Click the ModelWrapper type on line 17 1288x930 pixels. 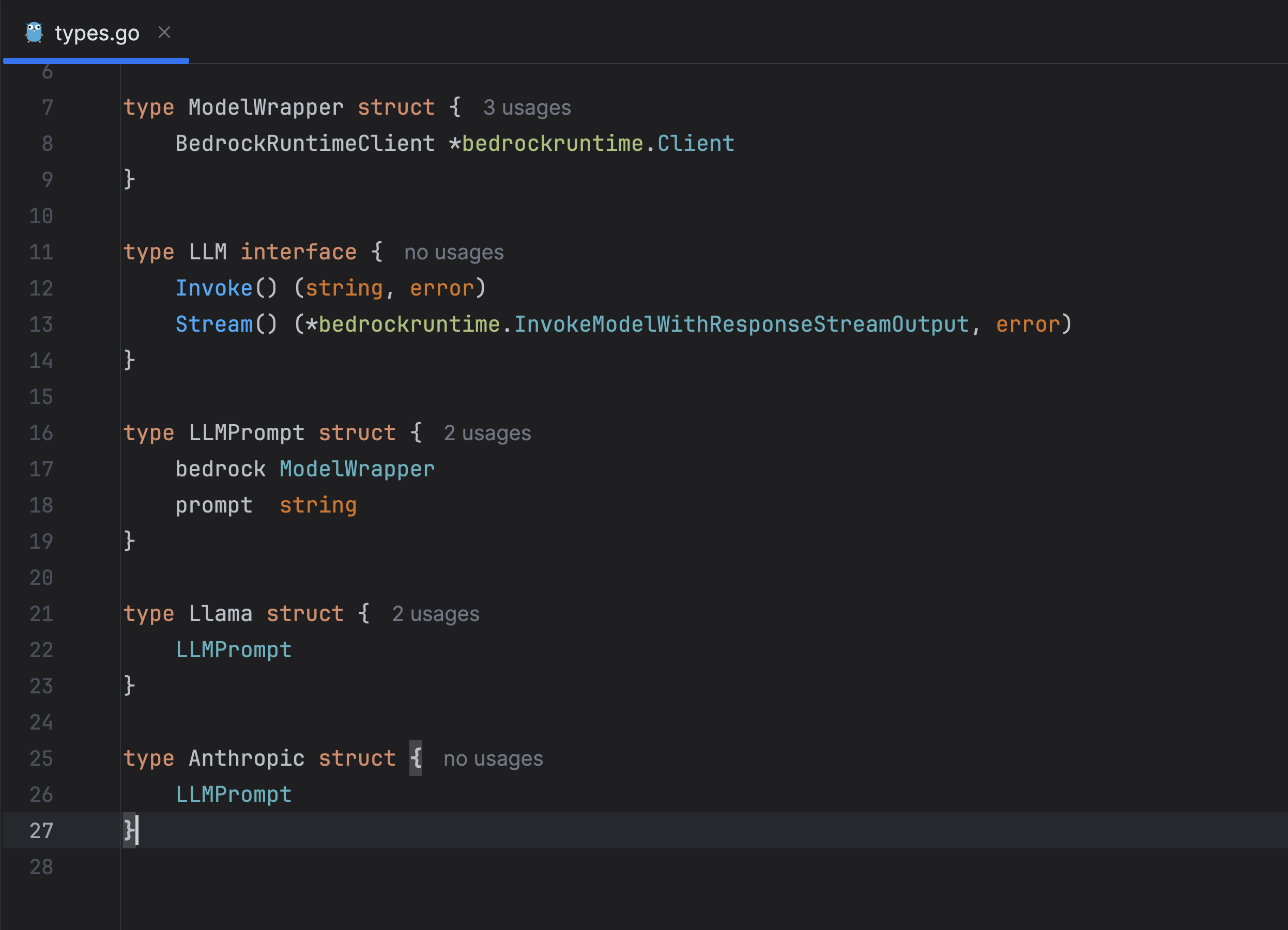357,470
